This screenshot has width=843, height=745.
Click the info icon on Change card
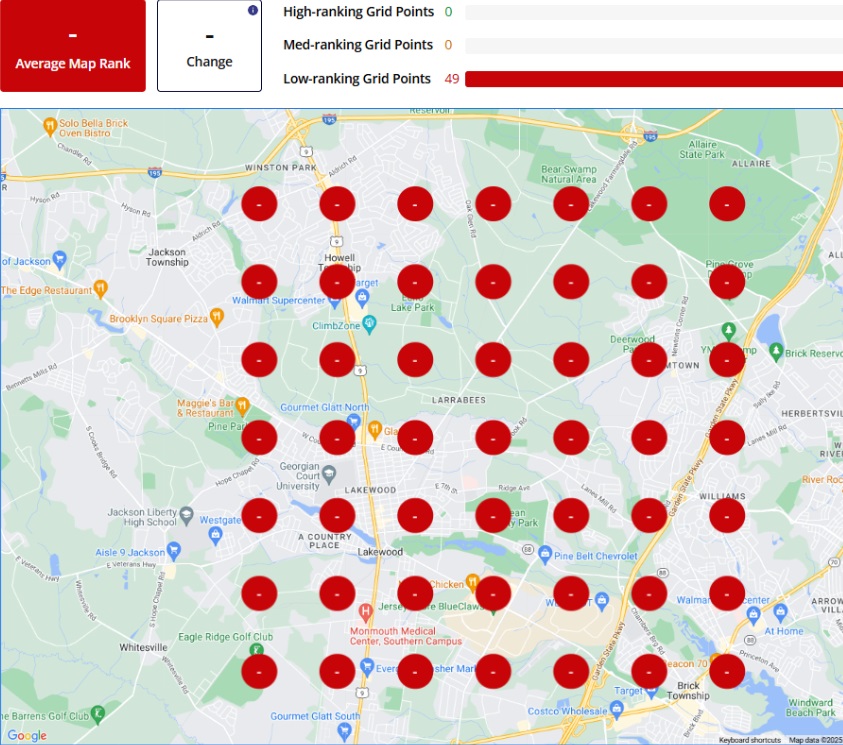point(253,10)
